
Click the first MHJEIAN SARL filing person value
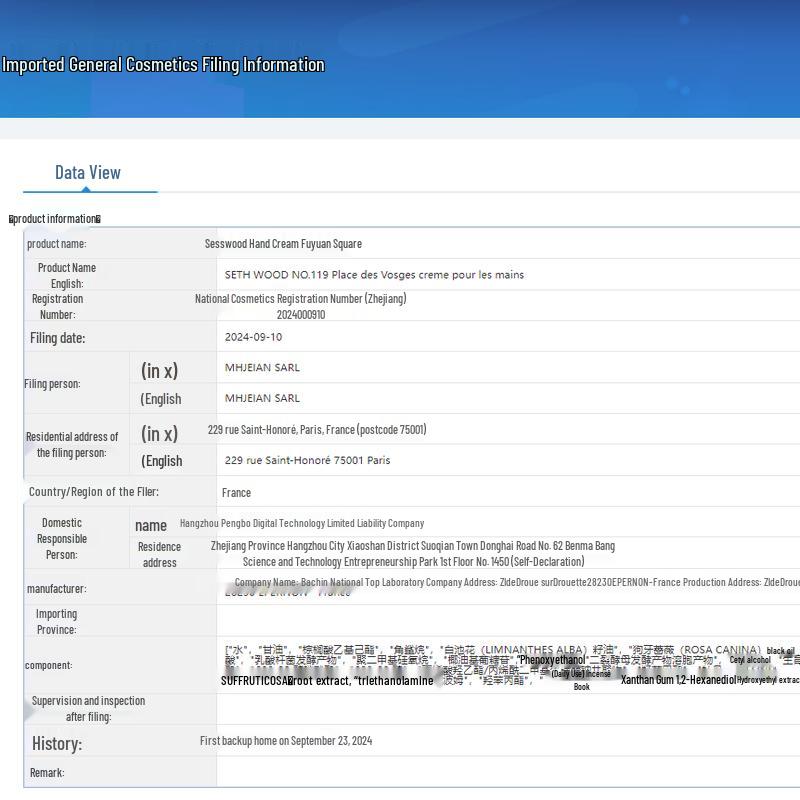(262, 368)
